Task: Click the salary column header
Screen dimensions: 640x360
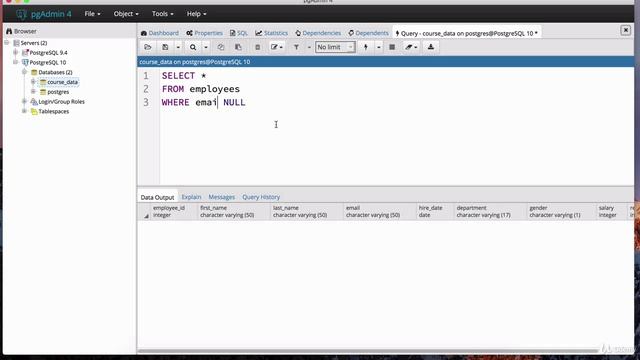Action: click(612, 211)
